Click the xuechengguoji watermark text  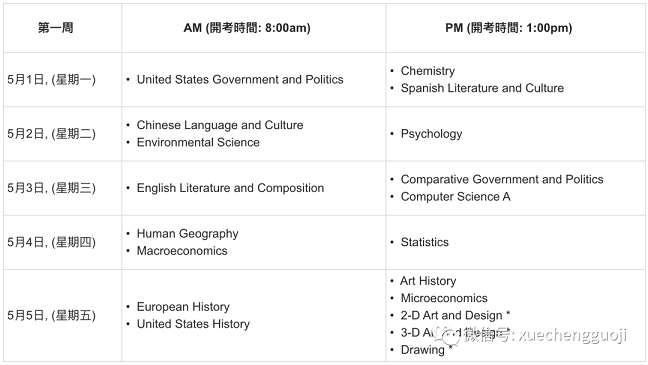tap(572, 336)
